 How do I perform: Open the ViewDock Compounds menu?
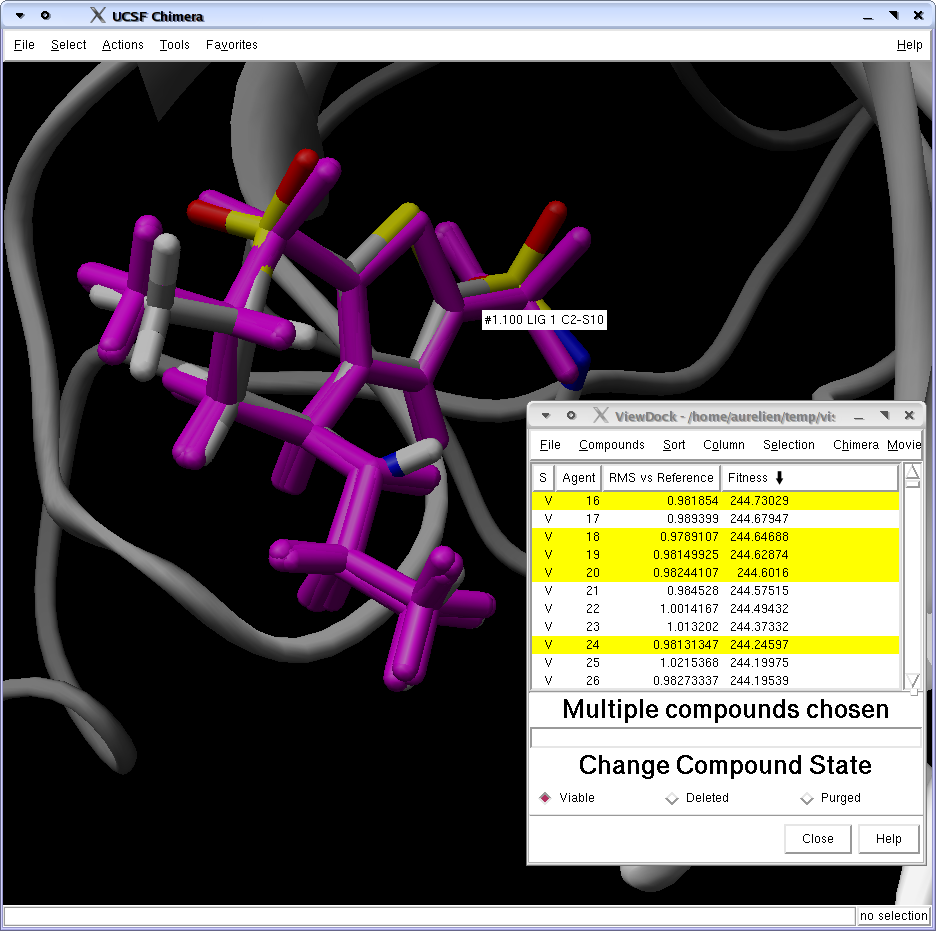click(612, 445)
